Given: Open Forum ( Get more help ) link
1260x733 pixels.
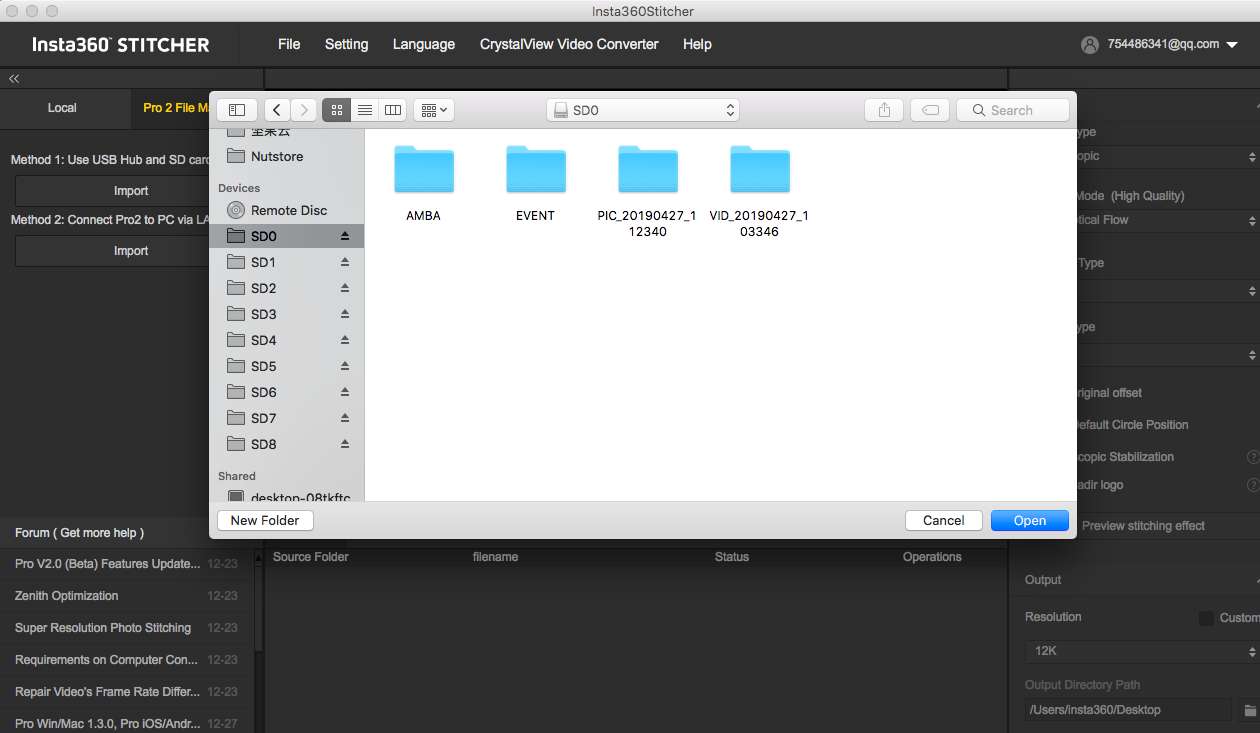Looking at the screenshot, I should [x=80, y=533].
